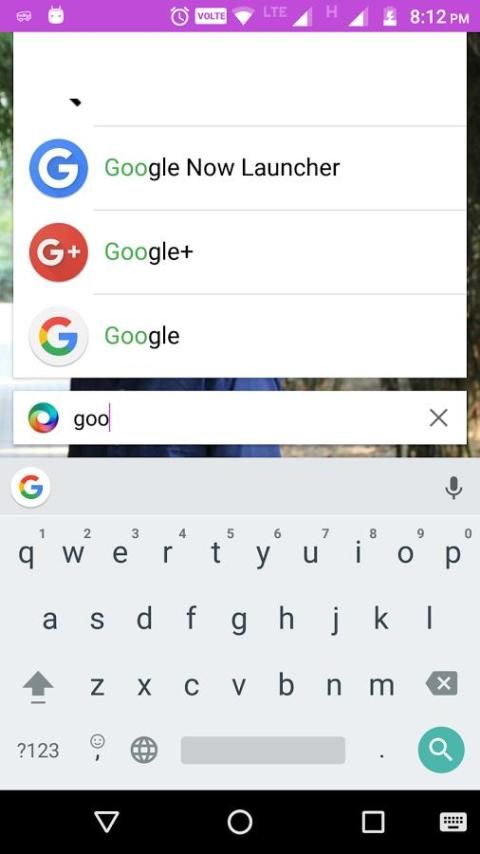Image resolution: width=480 pixels, height=854 pixels.
Task: Focus the search field containing goo
Action: point(240,418)
